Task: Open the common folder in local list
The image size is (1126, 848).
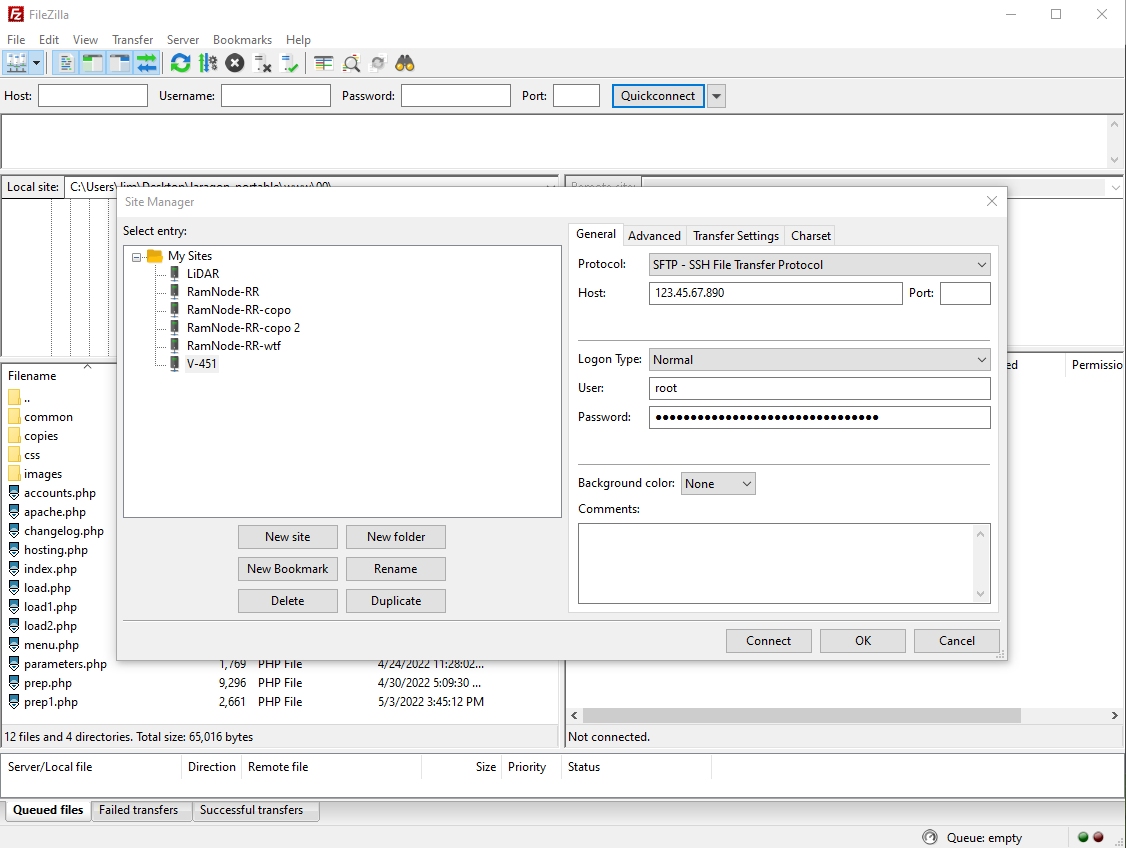Action: pos(48,416)
